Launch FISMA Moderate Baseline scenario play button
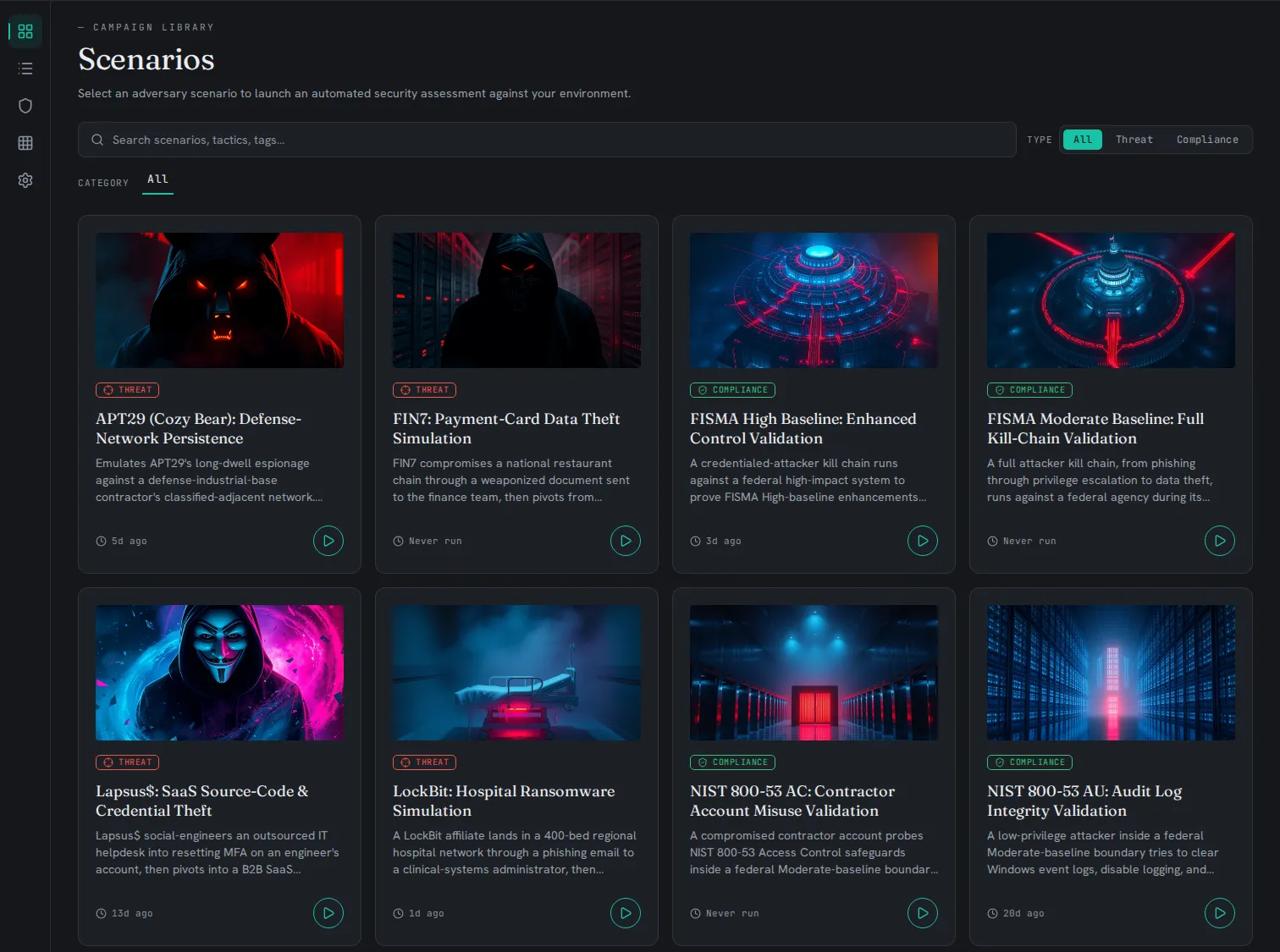The width and height of the screenshot is (1280, 952). pos(1220,541)
